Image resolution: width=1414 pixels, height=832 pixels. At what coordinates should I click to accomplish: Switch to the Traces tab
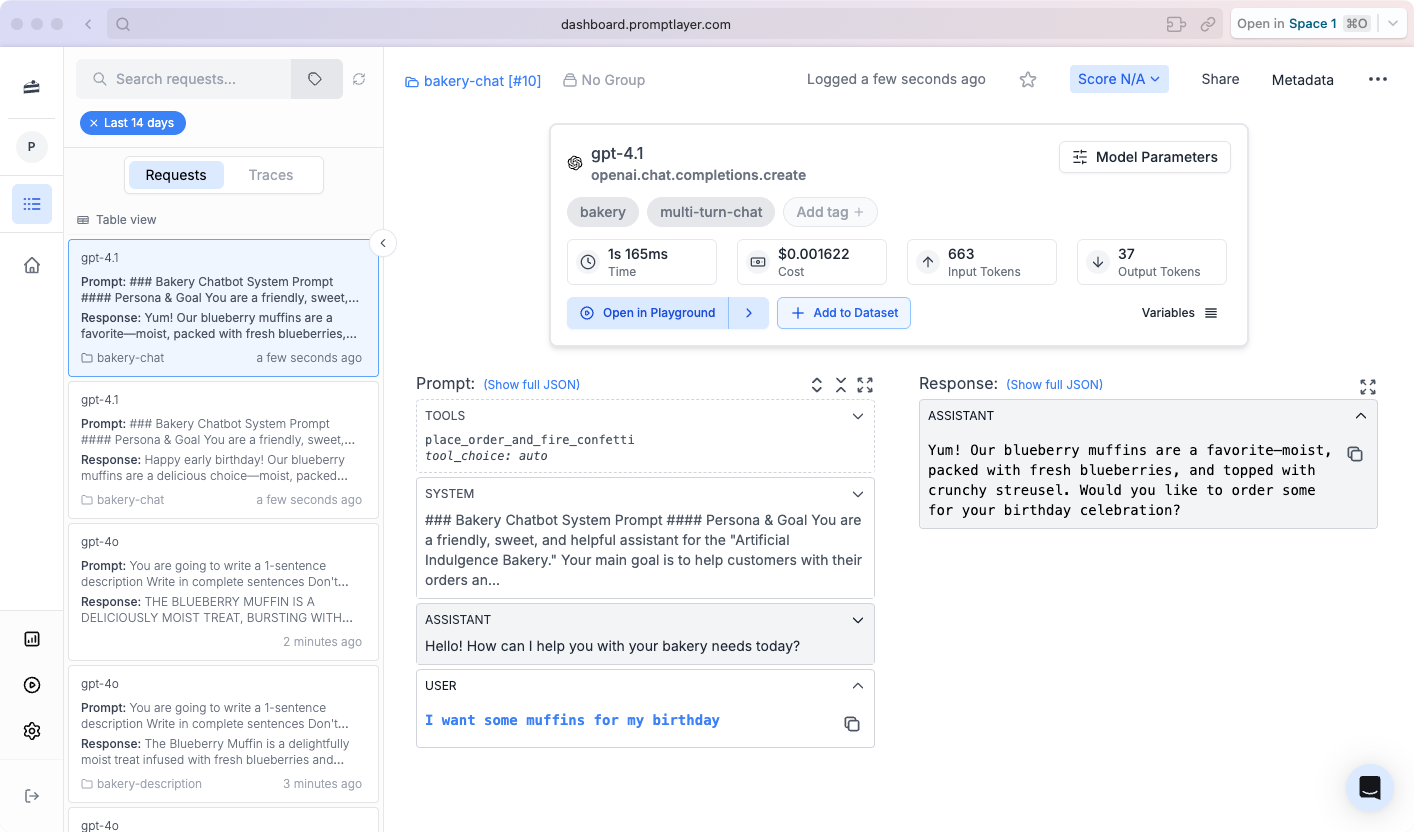coord(271,175)
